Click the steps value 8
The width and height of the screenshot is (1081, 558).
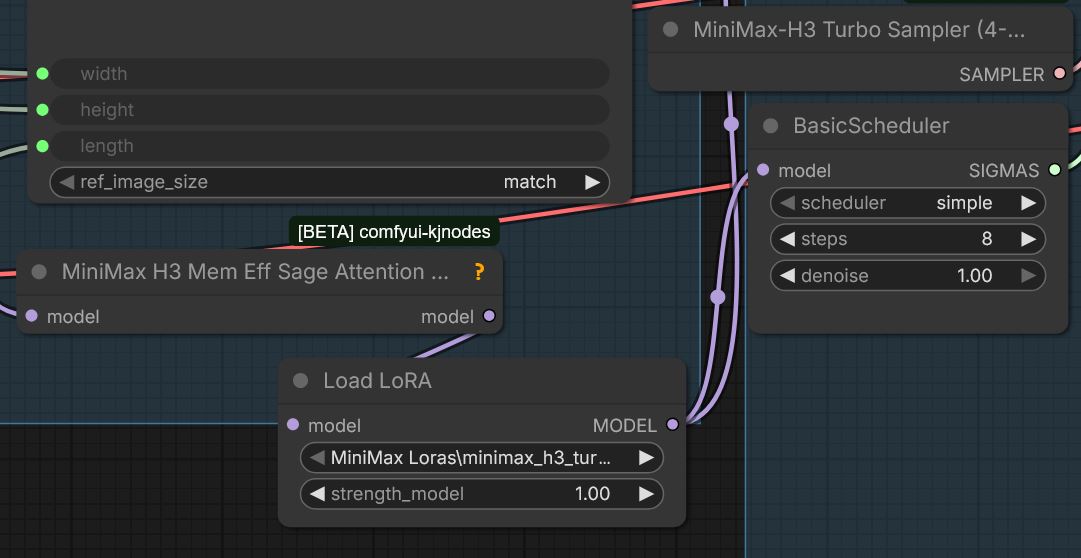[x=987, y=239]
